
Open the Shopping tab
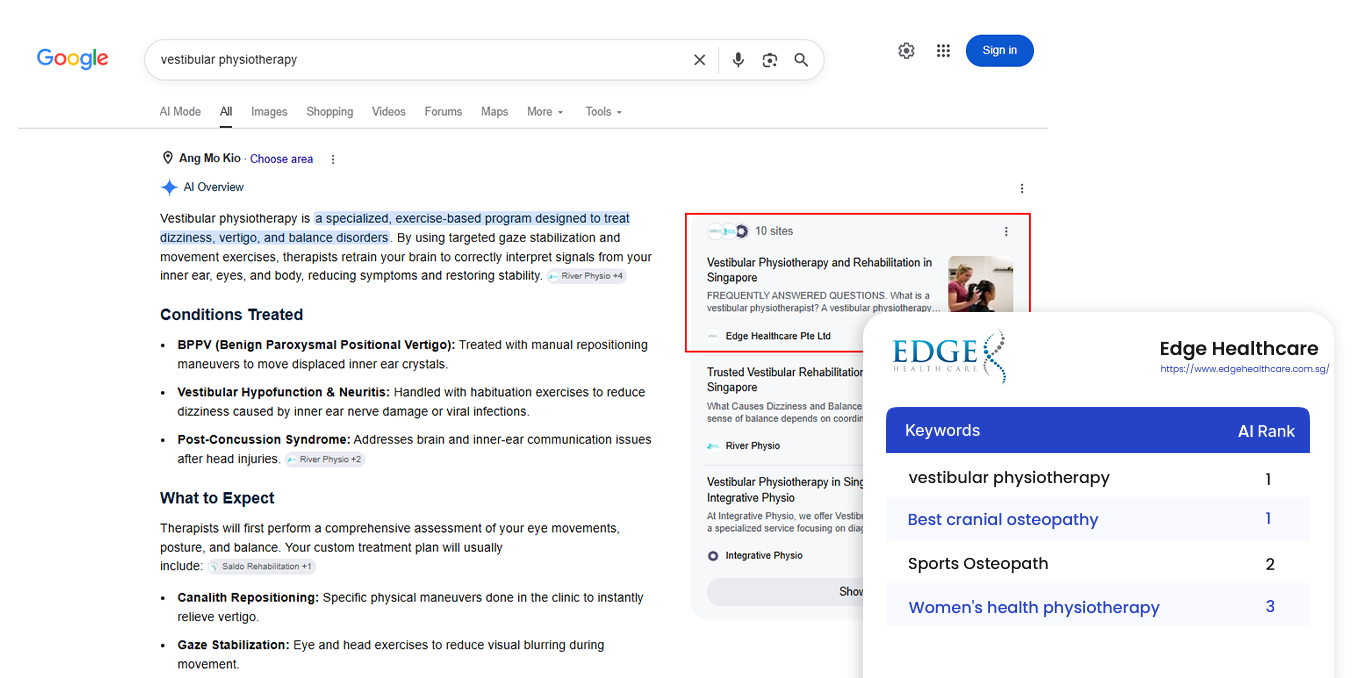pyautogui.click(x=330, y=112)
